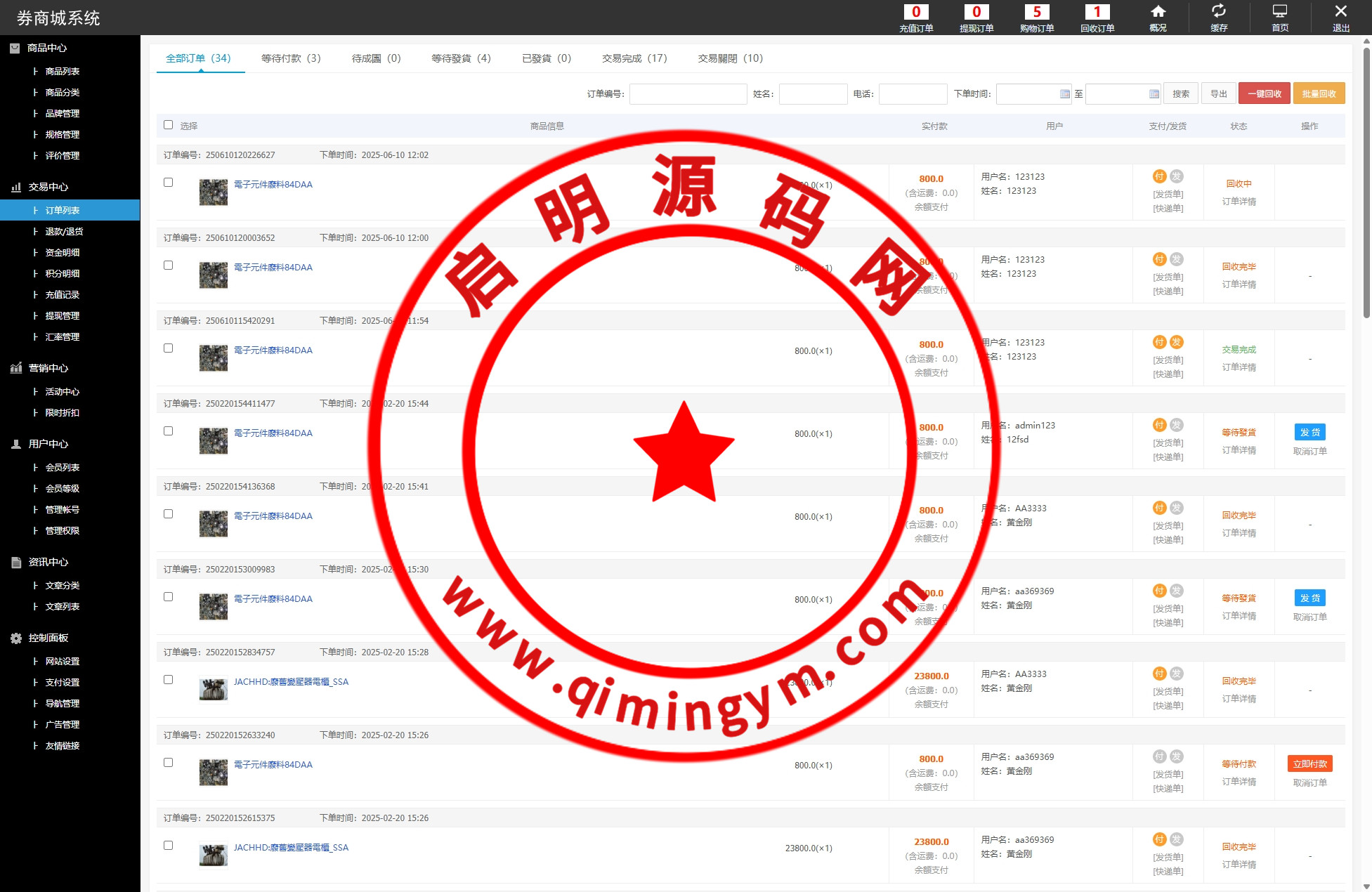Expand the 交易中心 sidebar group
This screenshot has height=892, width=1372.
[x=48, y=187]
